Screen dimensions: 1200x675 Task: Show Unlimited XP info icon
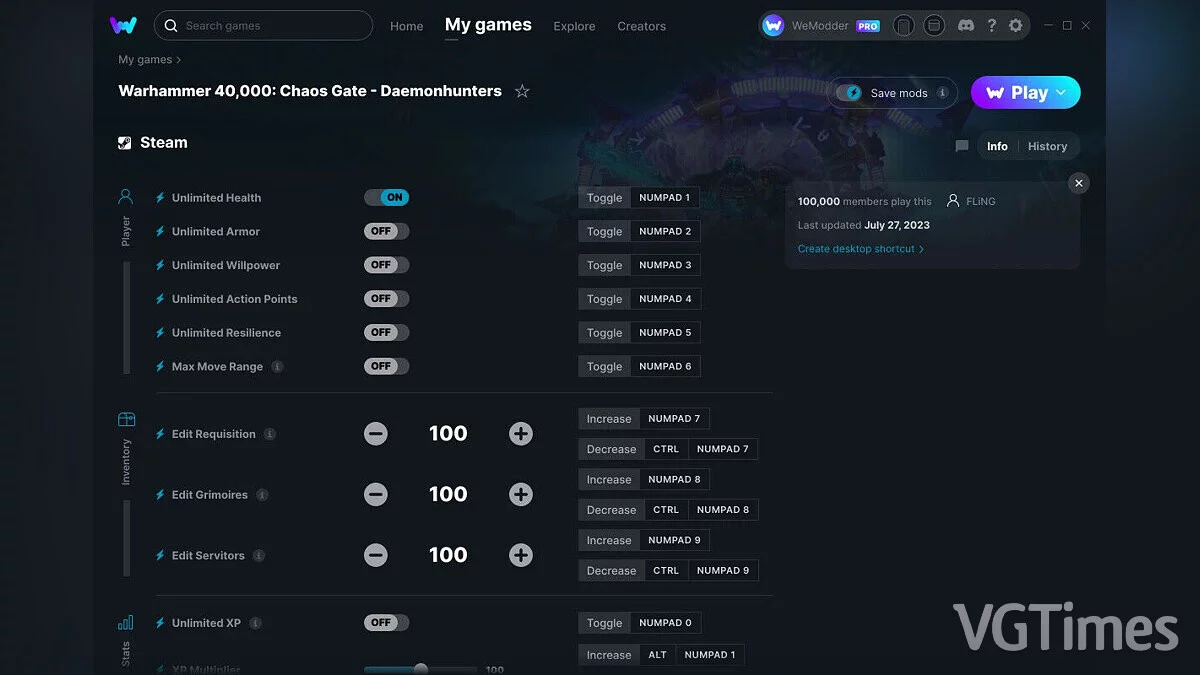coord(255,623)
